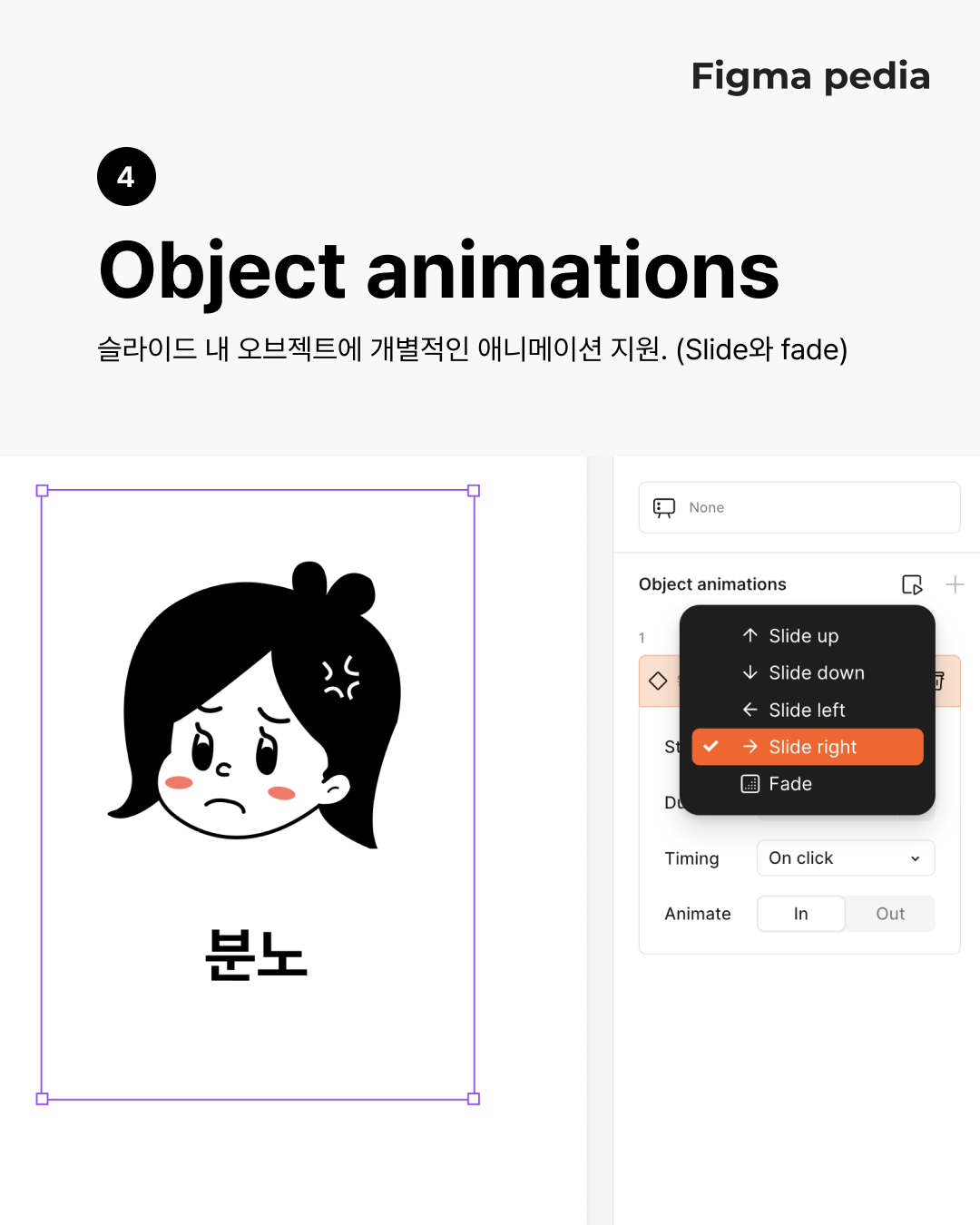Viewport: 980px width, 1225px height.
Task: Click the None notes field
Action: pos(799,507)
